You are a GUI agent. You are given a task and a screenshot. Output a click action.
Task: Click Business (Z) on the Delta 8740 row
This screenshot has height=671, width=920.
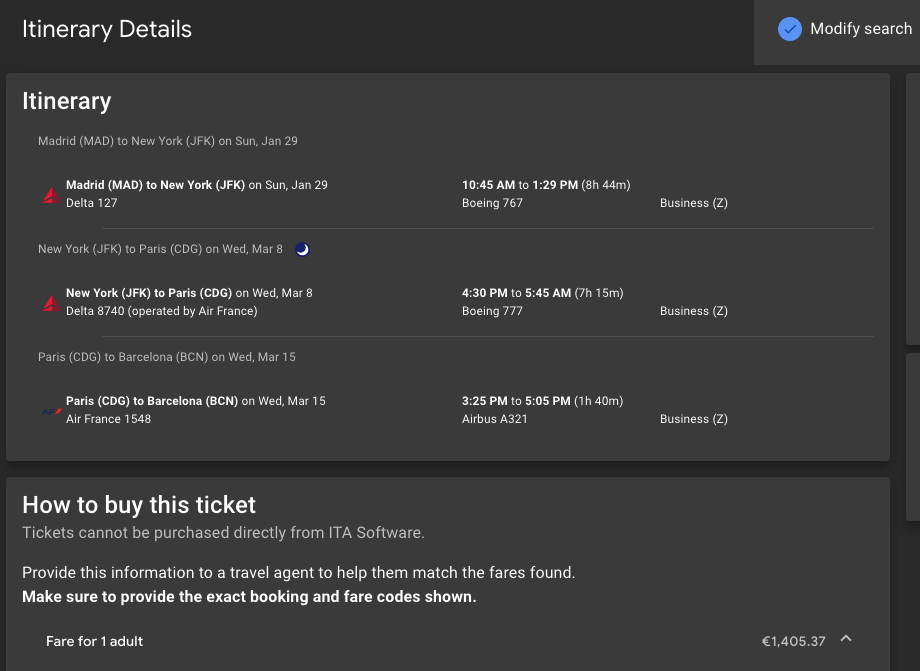694,311
